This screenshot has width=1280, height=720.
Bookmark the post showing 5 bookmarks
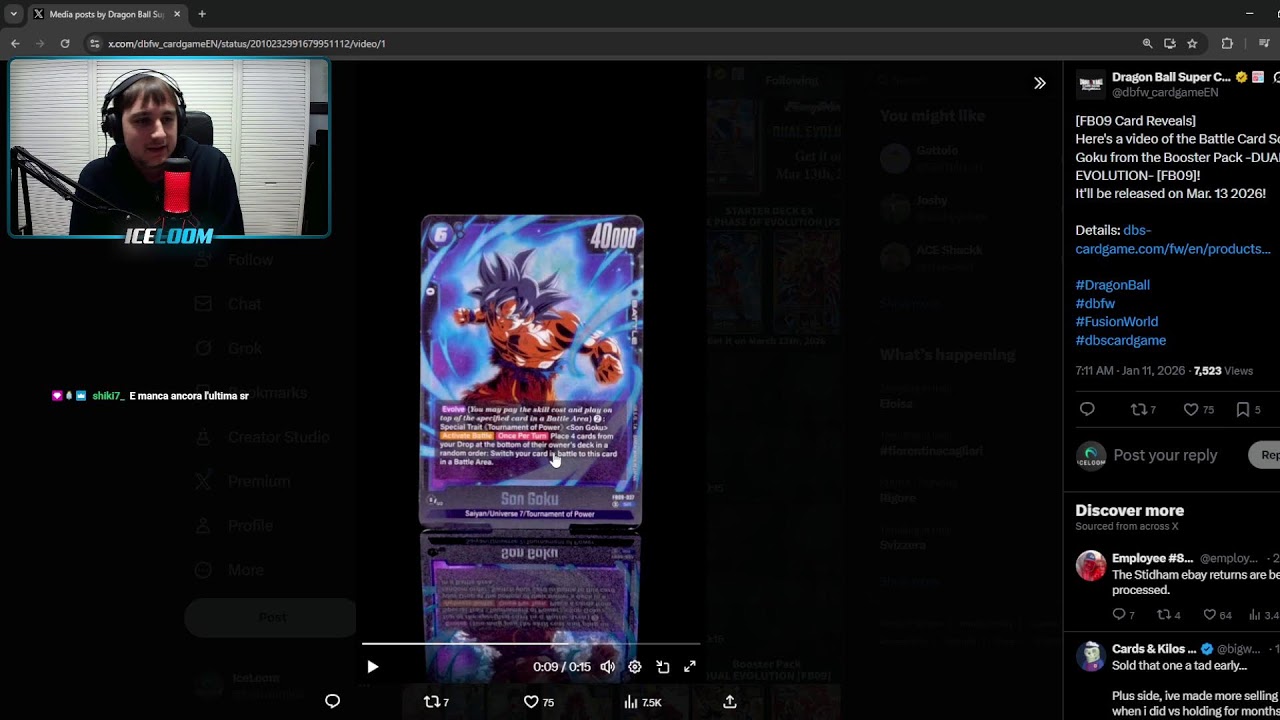pyautogui.click(x=1248, y=409)
